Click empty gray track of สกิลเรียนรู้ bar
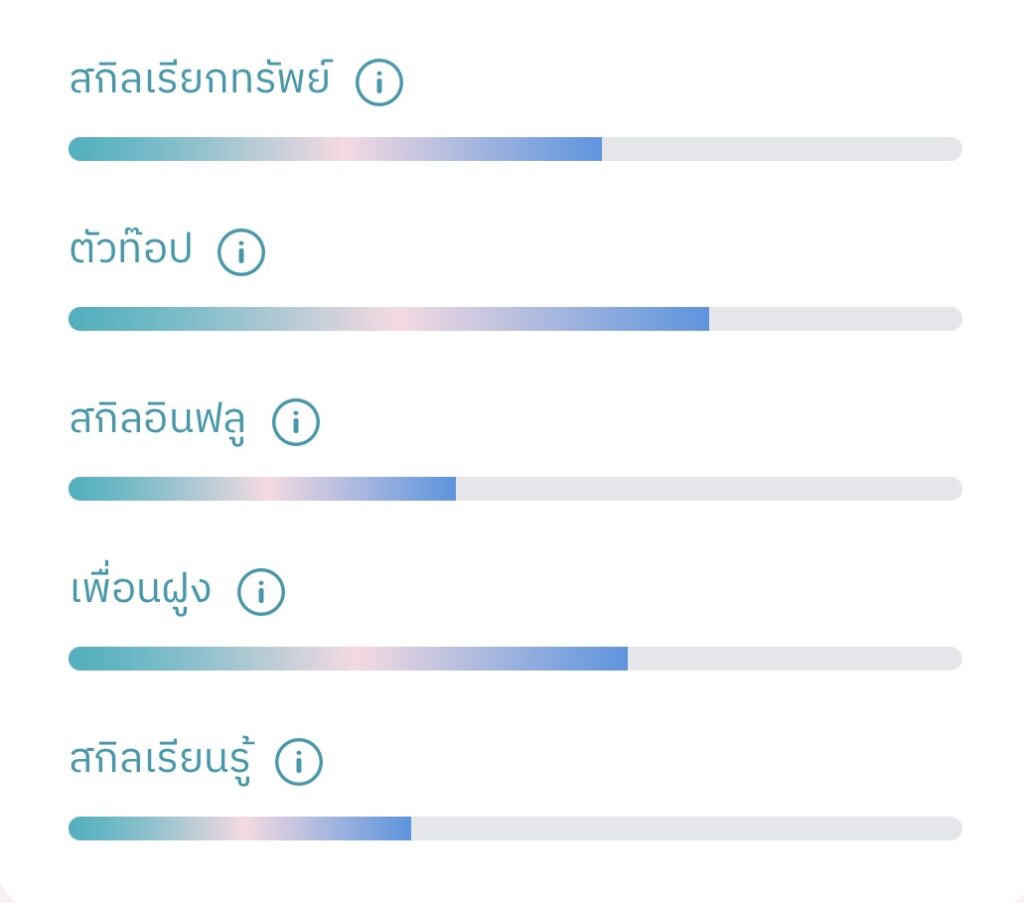The image size is (1024, 903). tap(687, 829)
